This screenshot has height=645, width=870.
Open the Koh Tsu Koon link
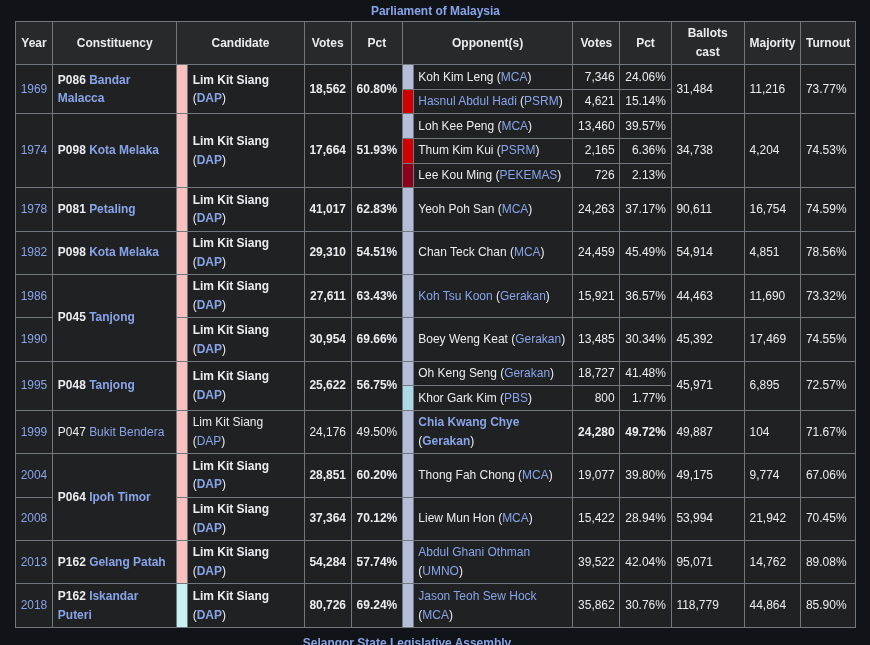455,296
